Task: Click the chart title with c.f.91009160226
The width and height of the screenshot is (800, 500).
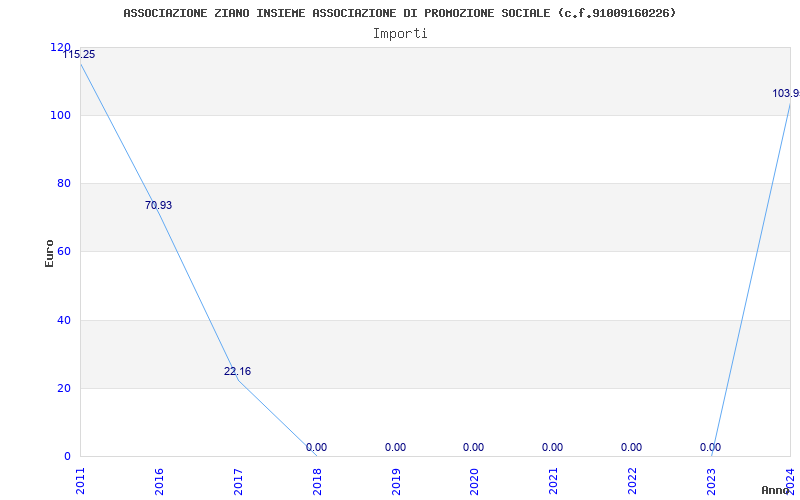Action: [x=399, y=13]
